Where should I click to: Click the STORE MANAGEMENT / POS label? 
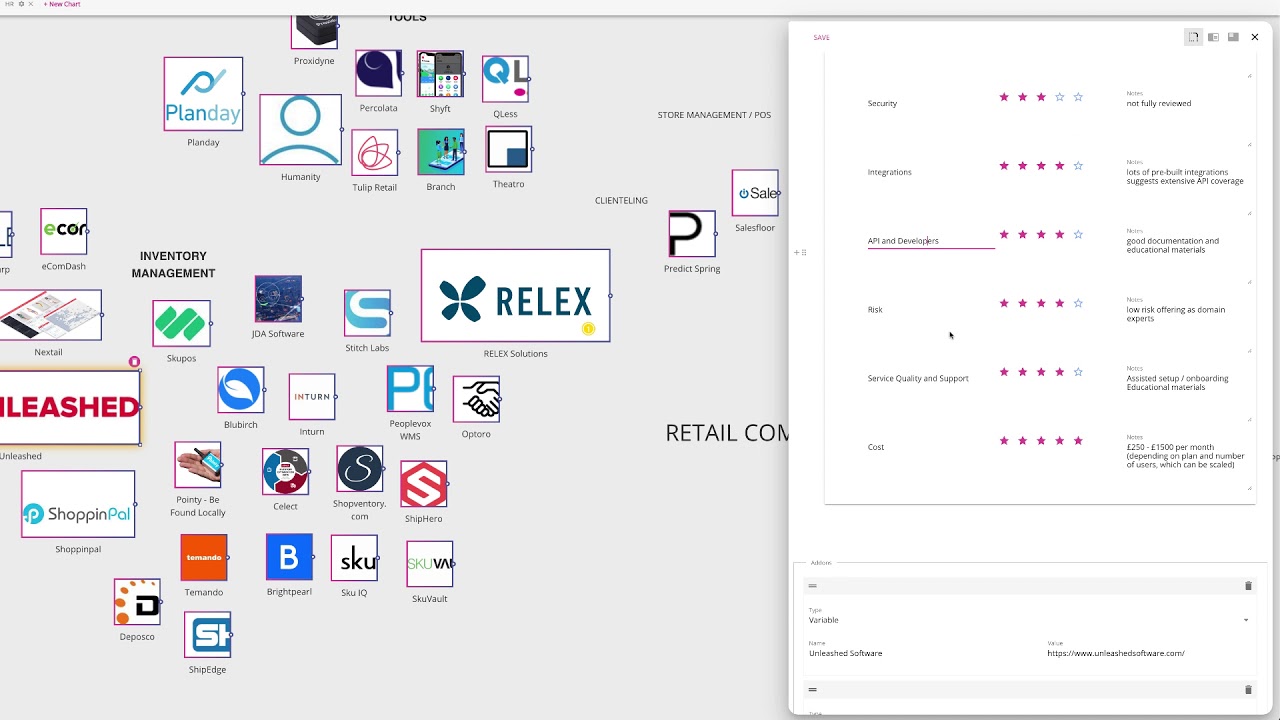(714, 115)
